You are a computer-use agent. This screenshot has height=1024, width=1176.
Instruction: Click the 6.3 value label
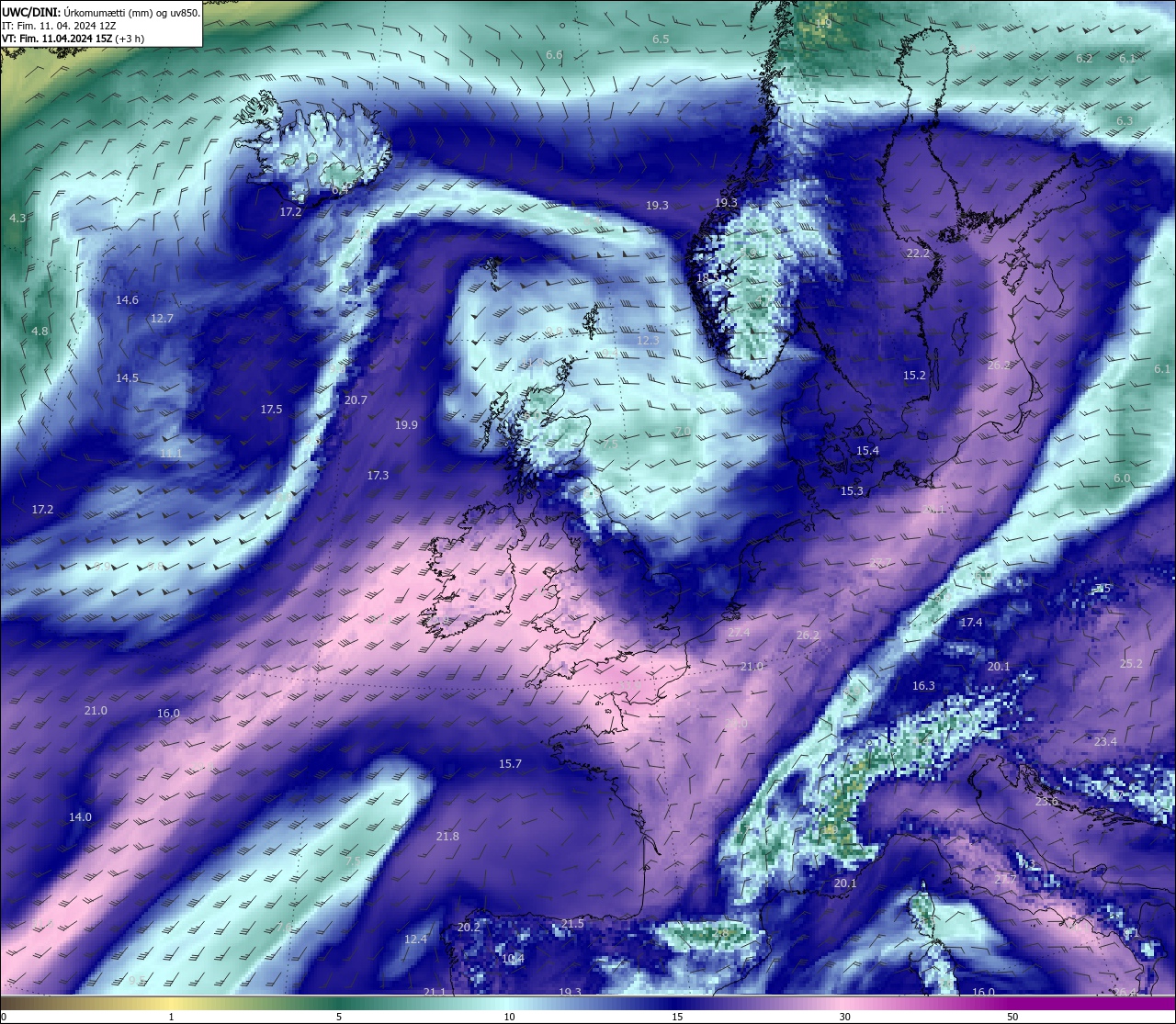pos(1125,120)
